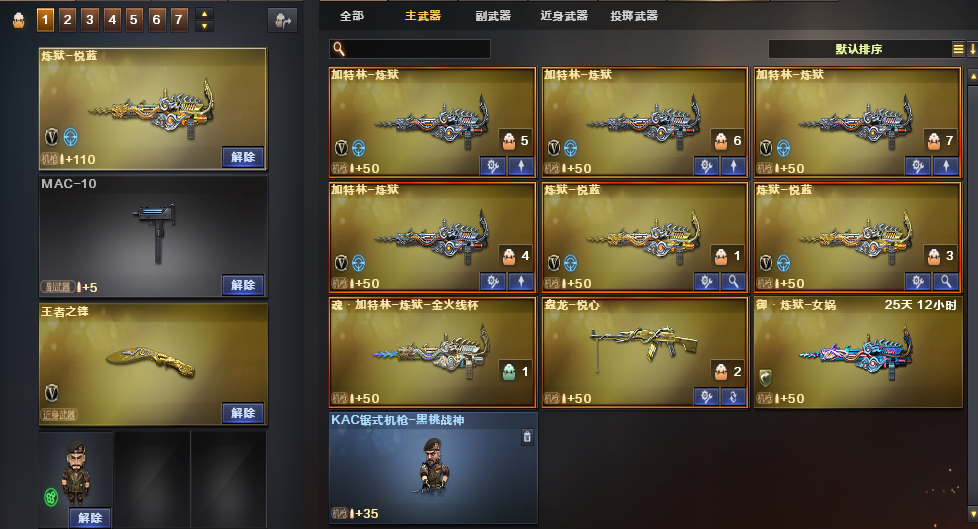Click 解除 button on 王者之锋 slot
Image resolution: width=978 pixels, height=529 pixels.
[x=243, y=413]
